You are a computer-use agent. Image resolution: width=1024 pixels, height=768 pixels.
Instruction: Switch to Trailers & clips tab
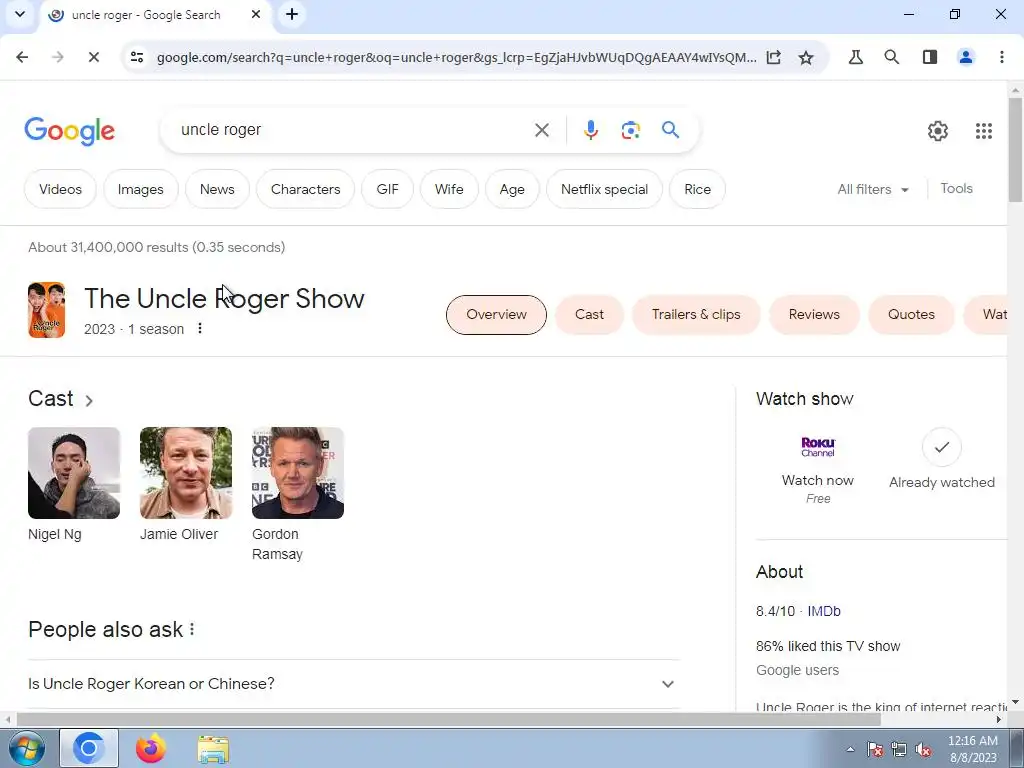(x=696, y=315)
